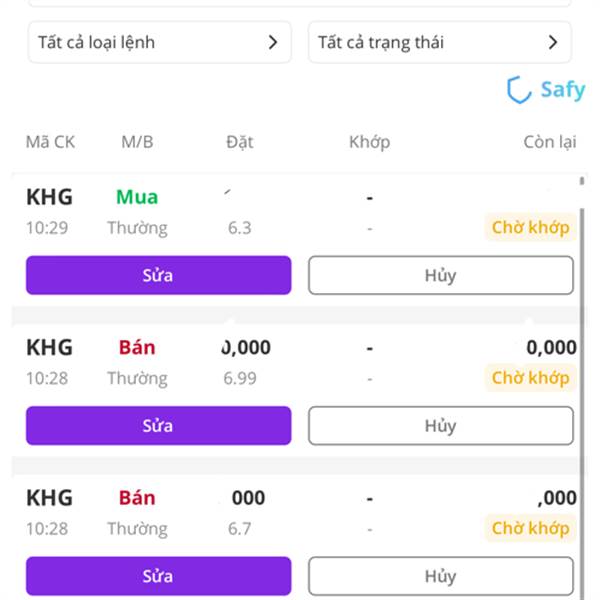Click the chevron arrow beside 'Tất cả loại lệnh'
This screenshot has height=600, width=600.
coord(272,42)
